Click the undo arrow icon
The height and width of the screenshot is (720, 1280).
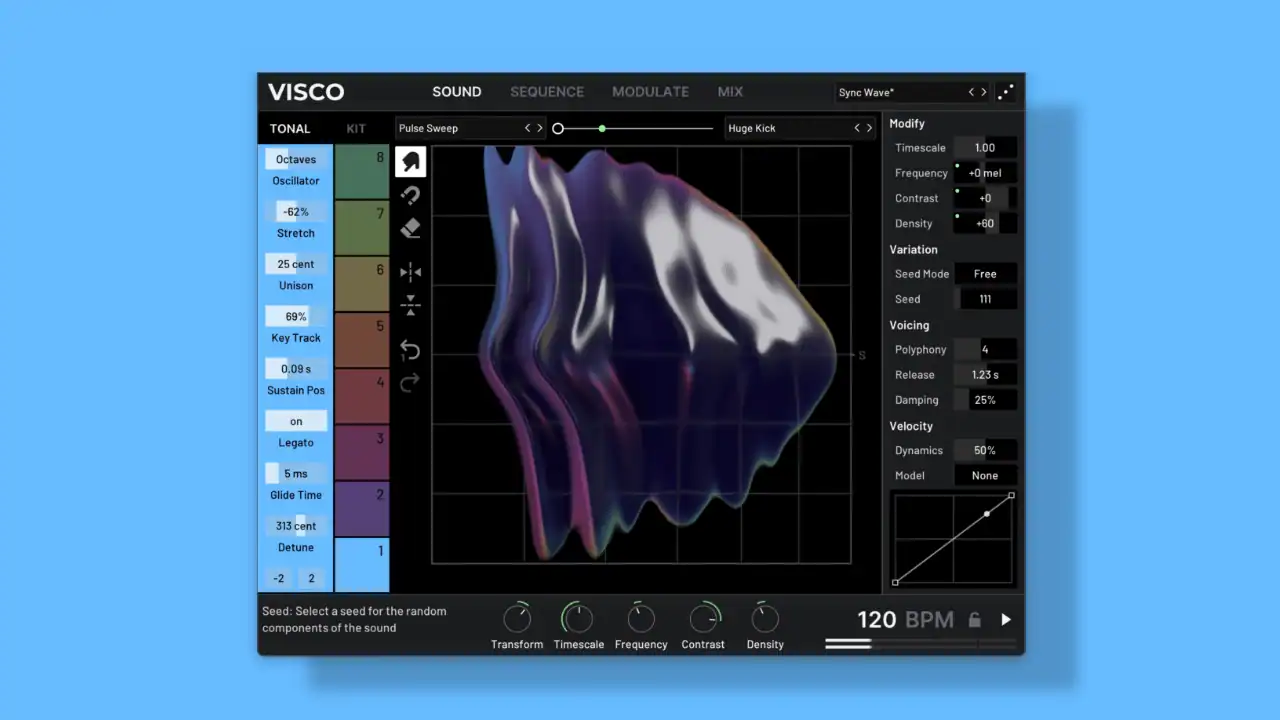(x=410, y=350)
